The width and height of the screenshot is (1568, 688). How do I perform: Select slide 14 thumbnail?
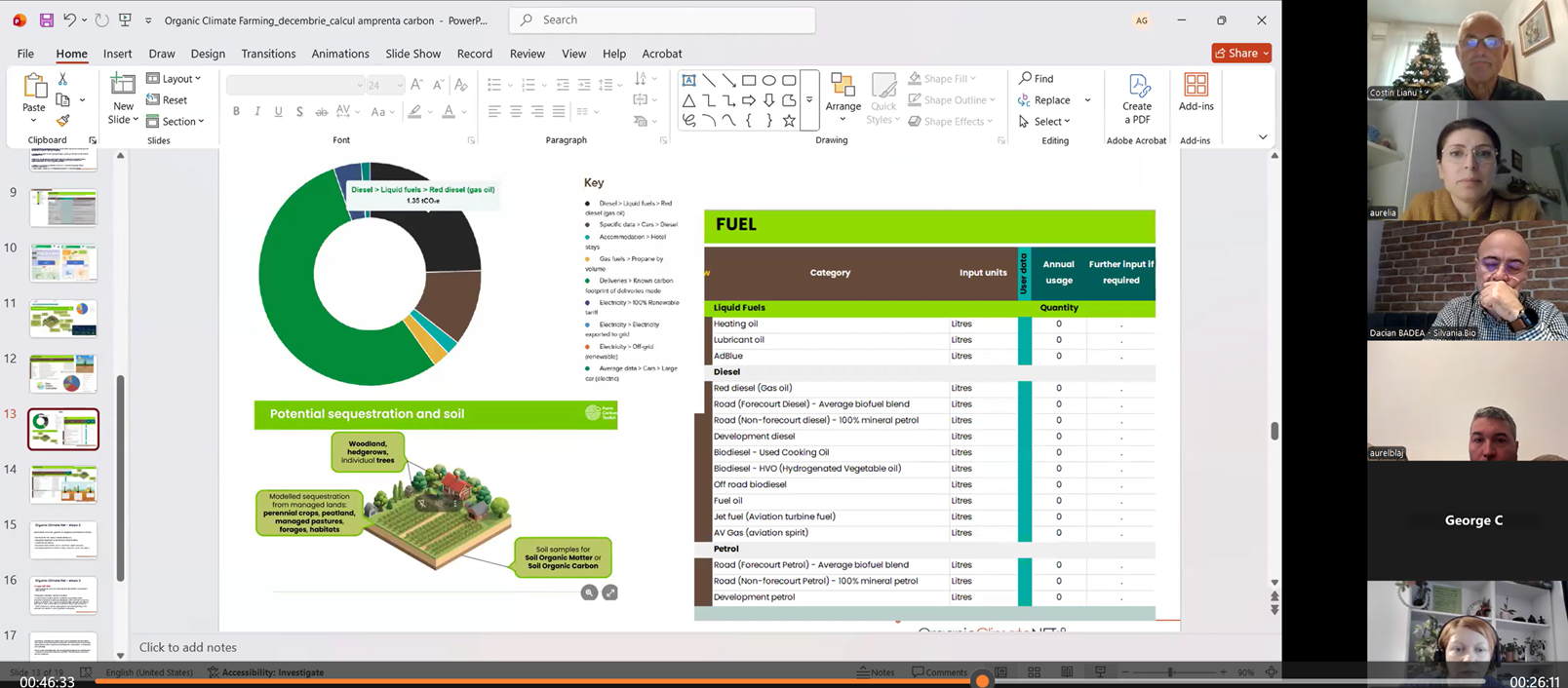coord(63,483)
